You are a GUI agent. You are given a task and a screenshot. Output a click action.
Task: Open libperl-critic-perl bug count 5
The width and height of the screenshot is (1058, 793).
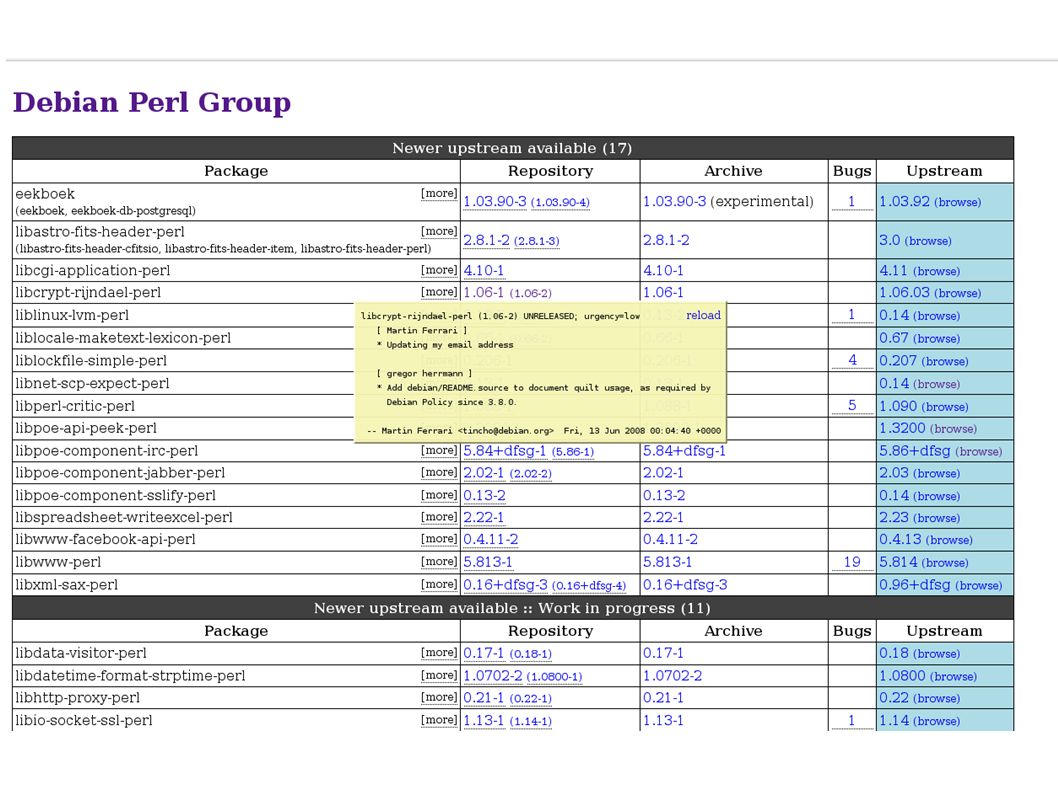(852, 405)
